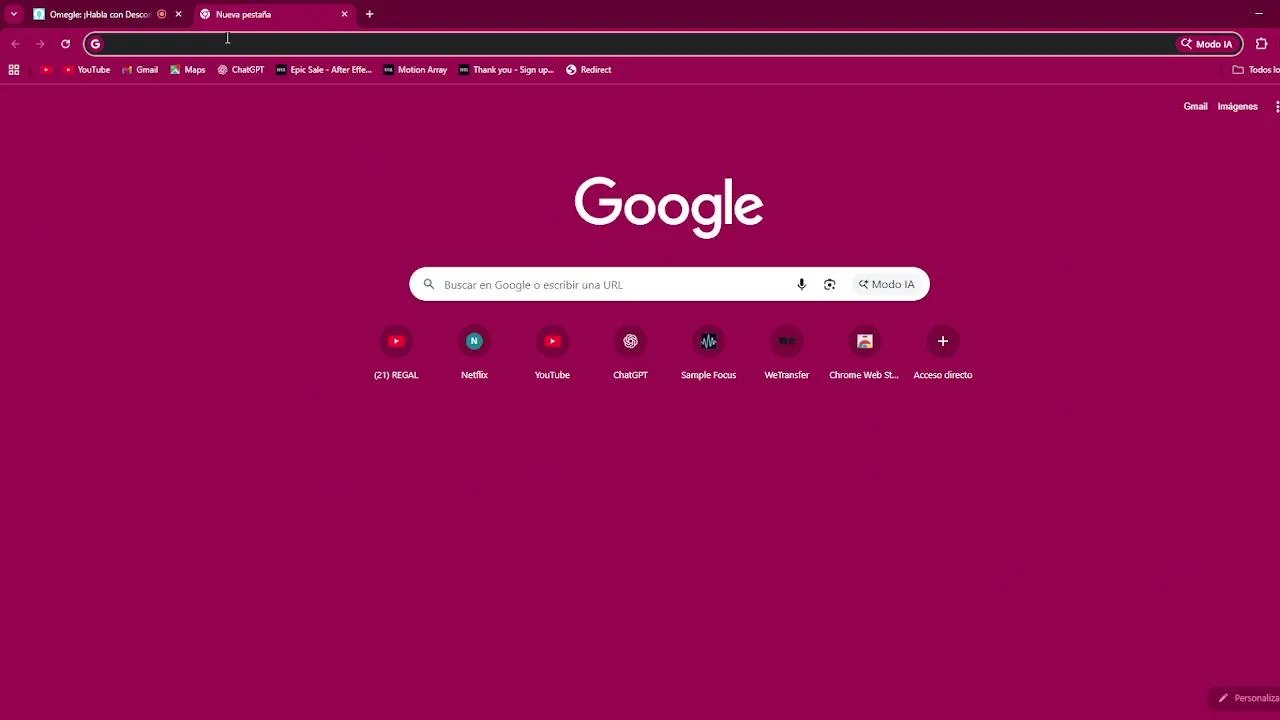
Task: Minimize the Chrome window
Action: [x=1258, y=14]
